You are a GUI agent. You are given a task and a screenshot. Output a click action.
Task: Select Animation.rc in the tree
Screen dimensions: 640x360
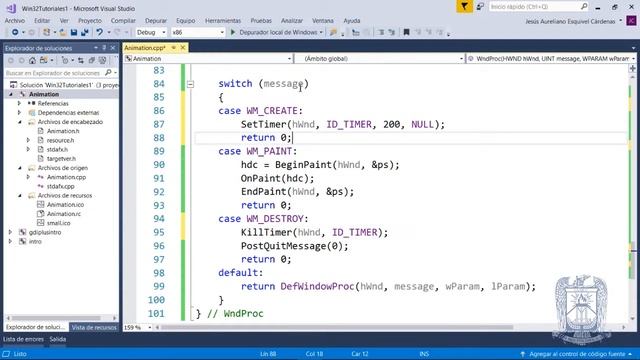coord(64,214)
